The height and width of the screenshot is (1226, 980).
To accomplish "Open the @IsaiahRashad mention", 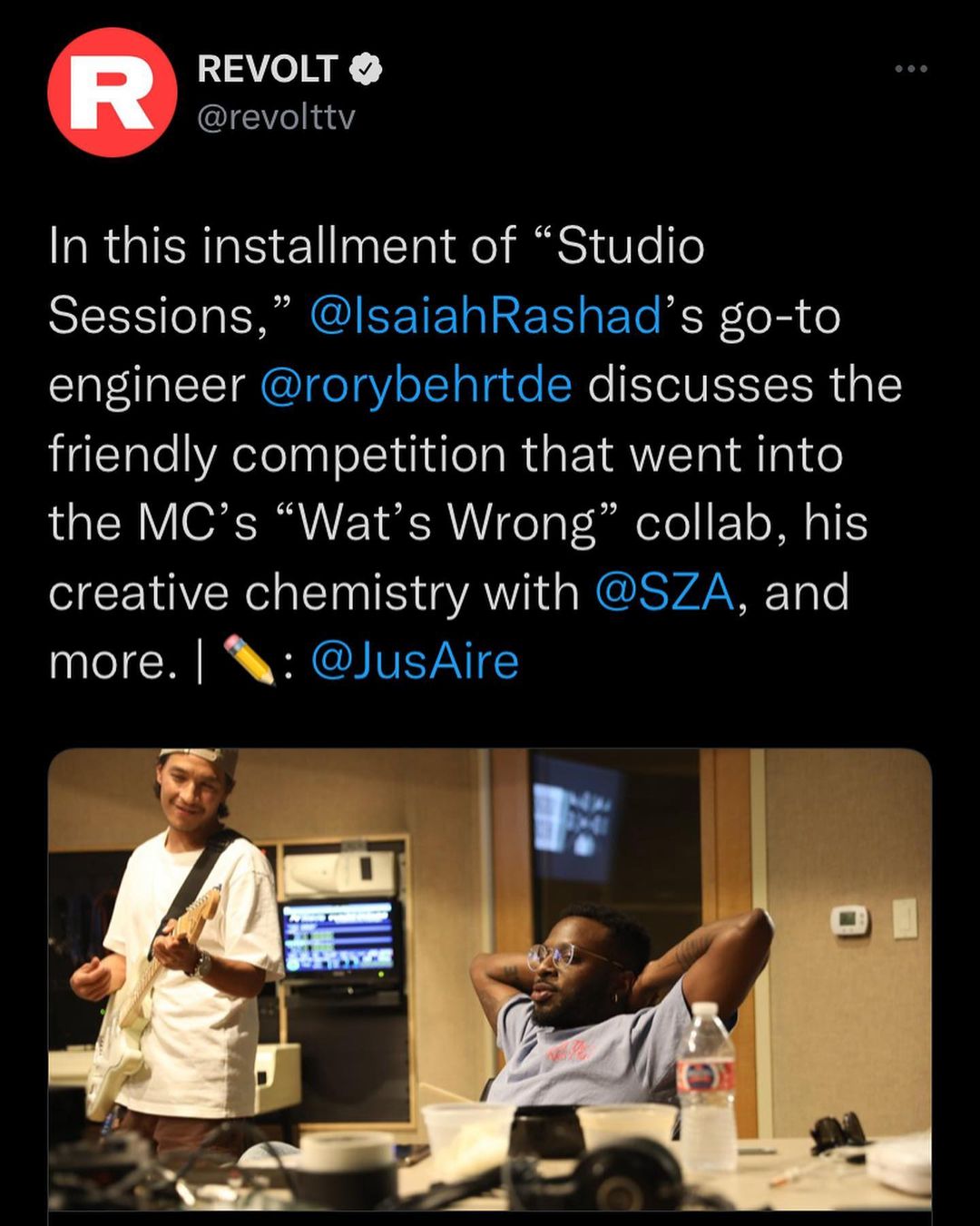I will 485,316.
